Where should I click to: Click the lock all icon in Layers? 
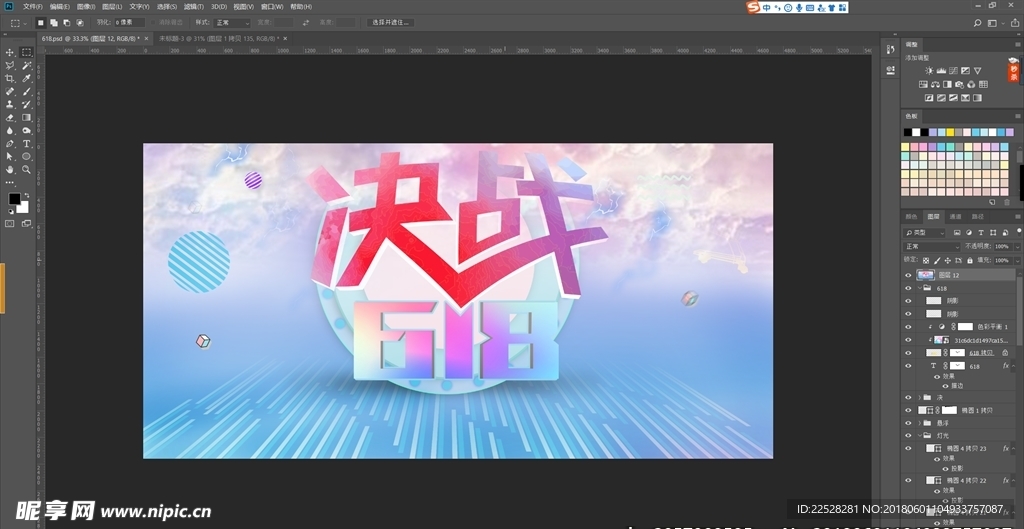970,260
